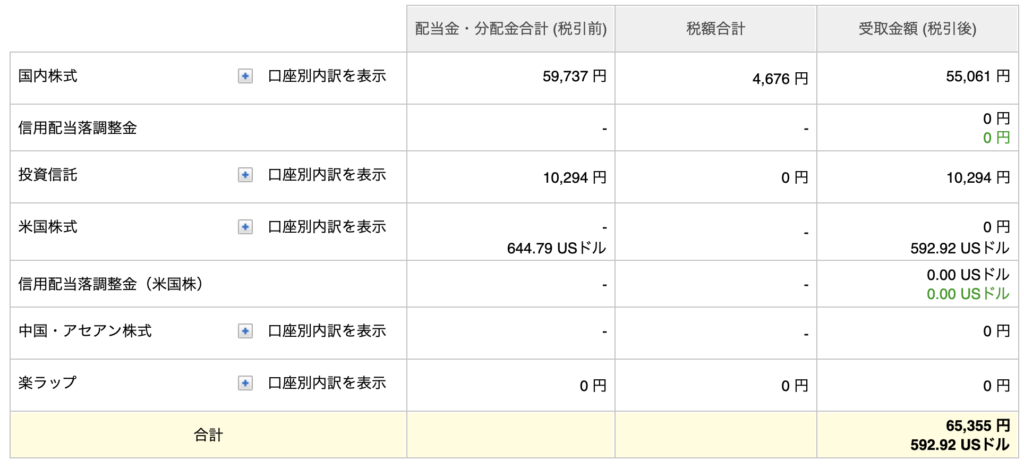1024x468 pixels.
Task: Show 口座別内訳 for 国内株式
Action: coord(327,76)
